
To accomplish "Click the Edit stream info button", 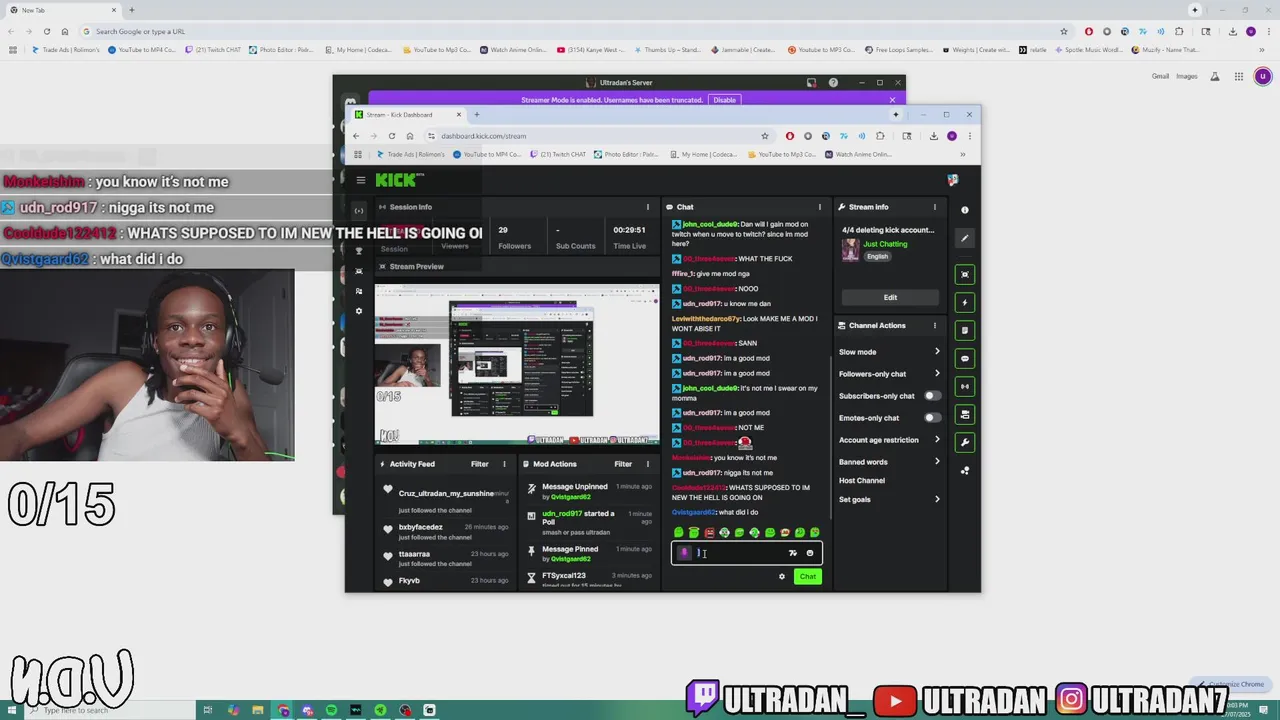I will (x=890, y=297).
